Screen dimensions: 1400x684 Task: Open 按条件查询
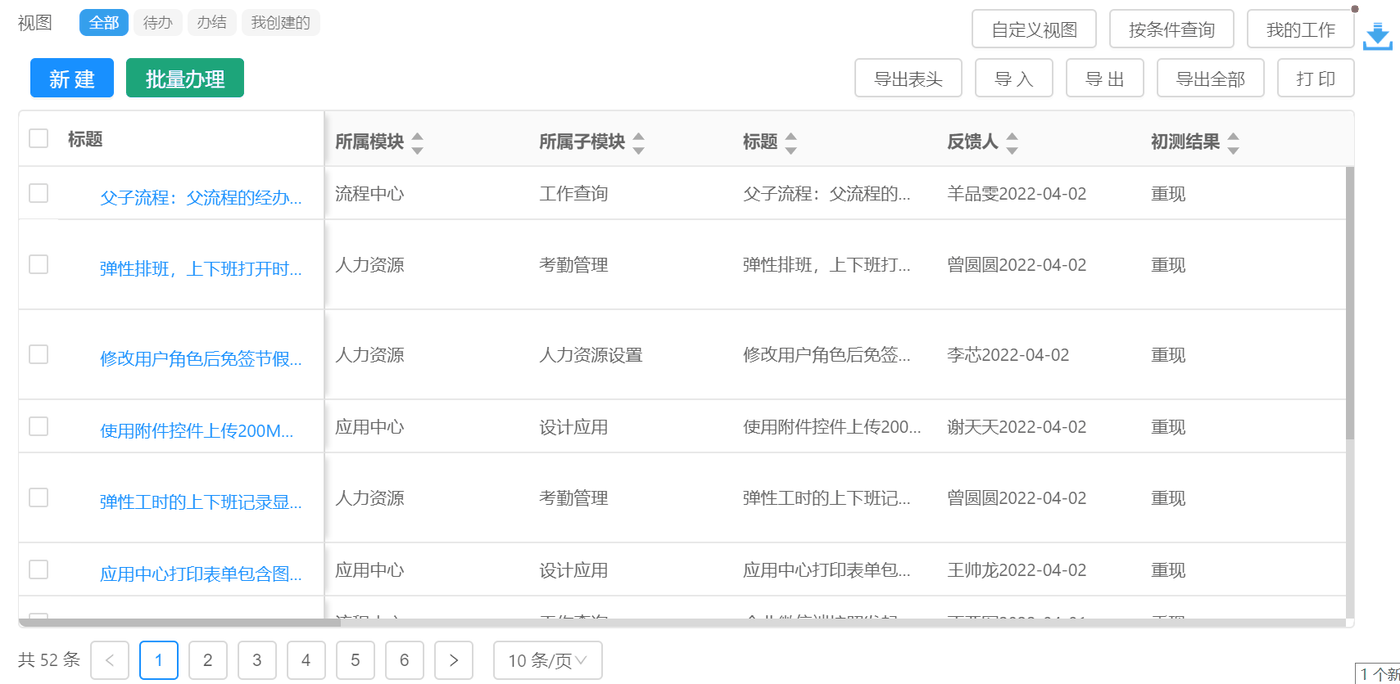pos(1172,29)
